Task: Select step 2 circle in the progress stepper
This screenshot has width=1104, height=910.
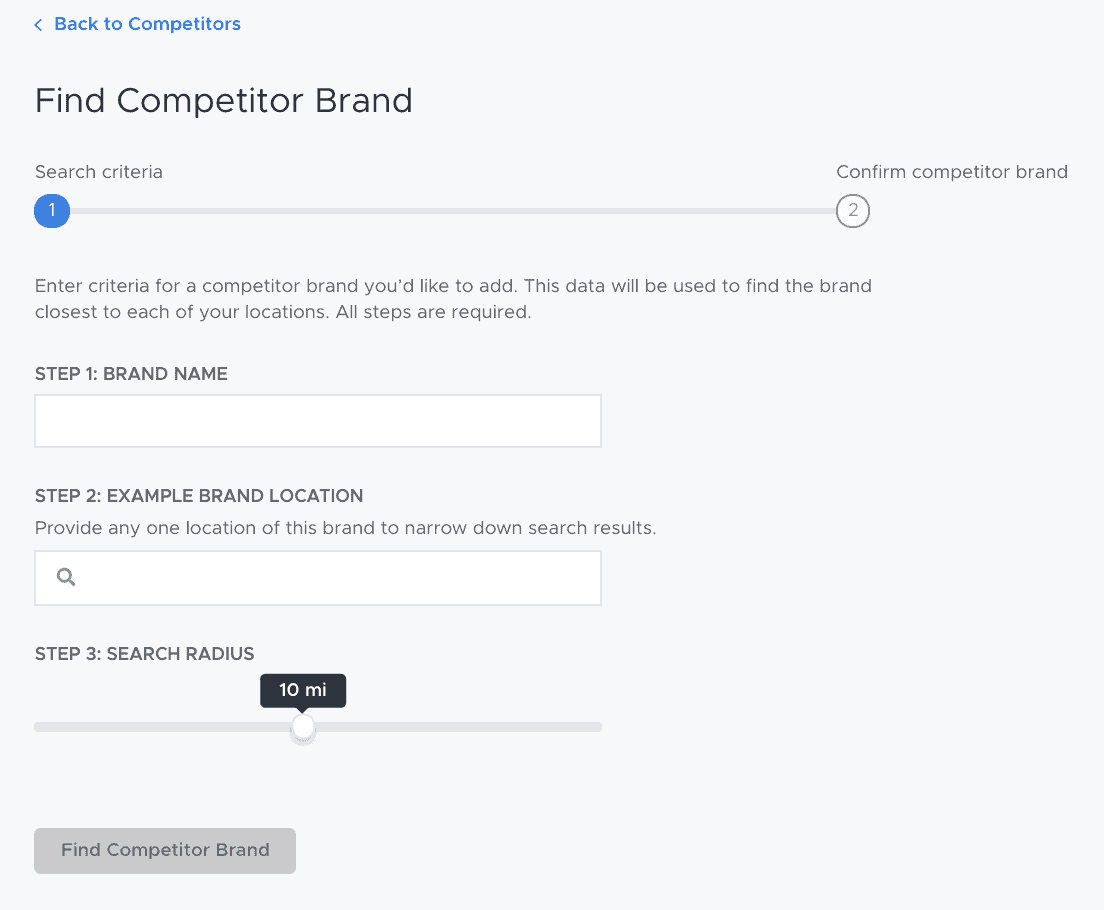Action: 852,211
